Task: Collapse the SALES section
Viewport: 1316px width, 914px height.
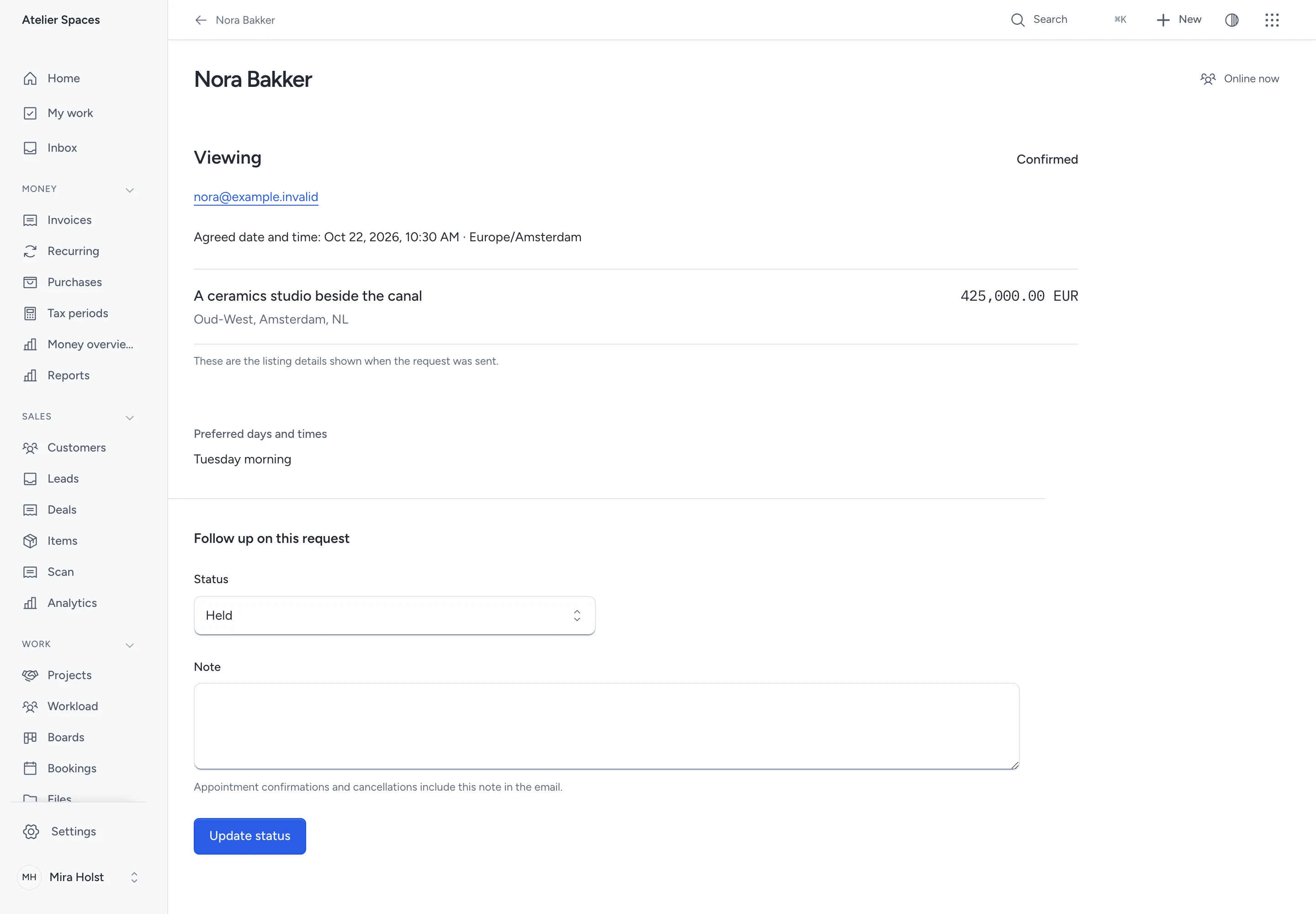Action: [x=130, y=418]
